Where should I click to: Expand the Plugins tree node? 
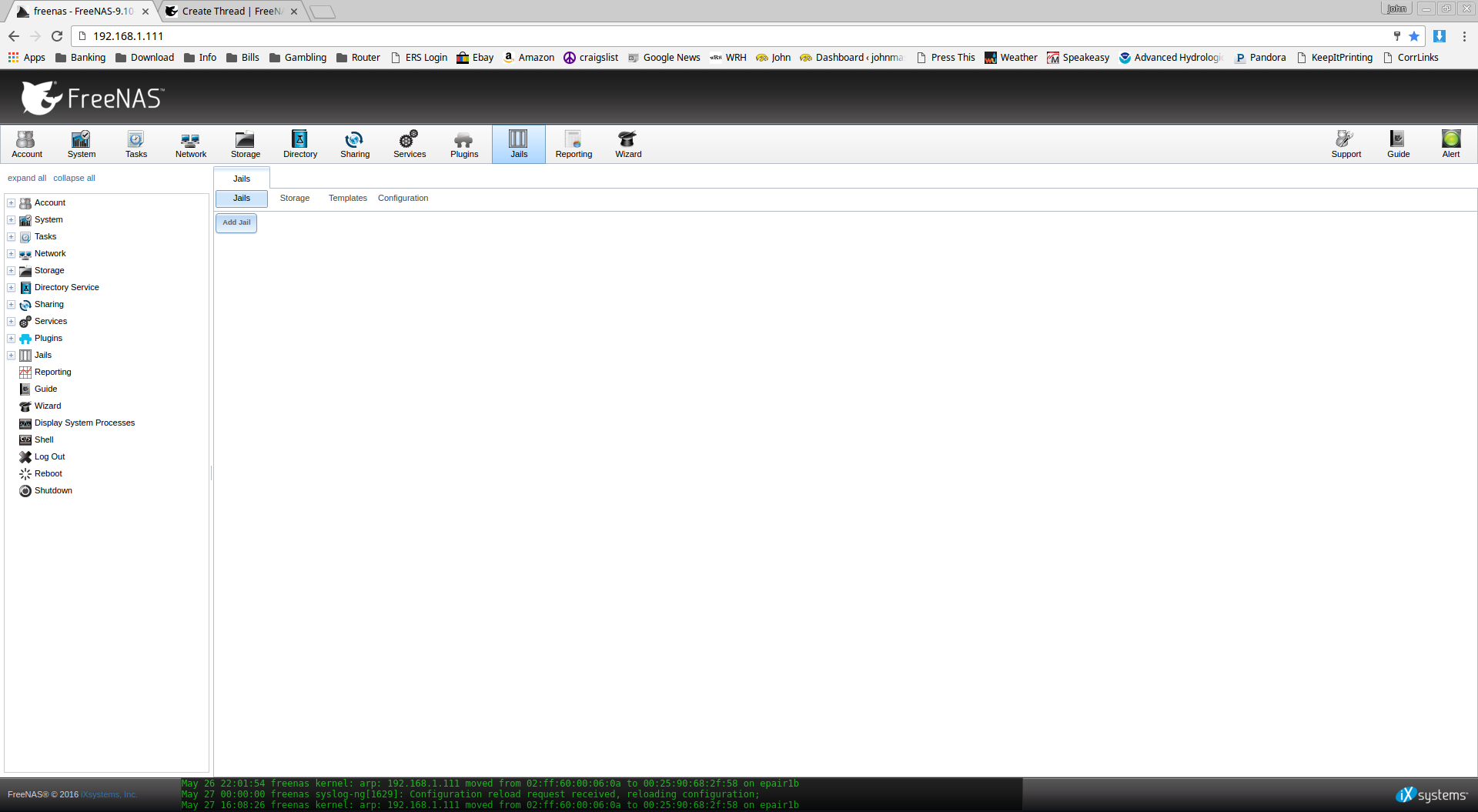(11, 339)
